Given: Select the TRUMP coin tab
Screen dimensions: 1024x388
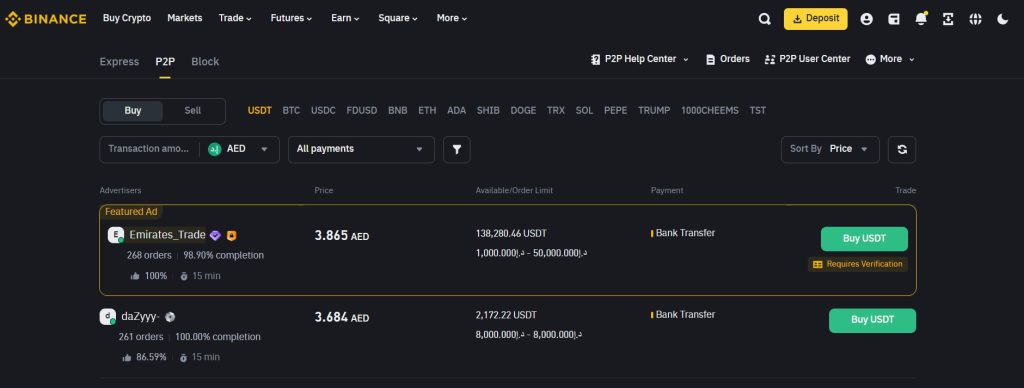Looking at the screenshot, I should coord(654,111).
